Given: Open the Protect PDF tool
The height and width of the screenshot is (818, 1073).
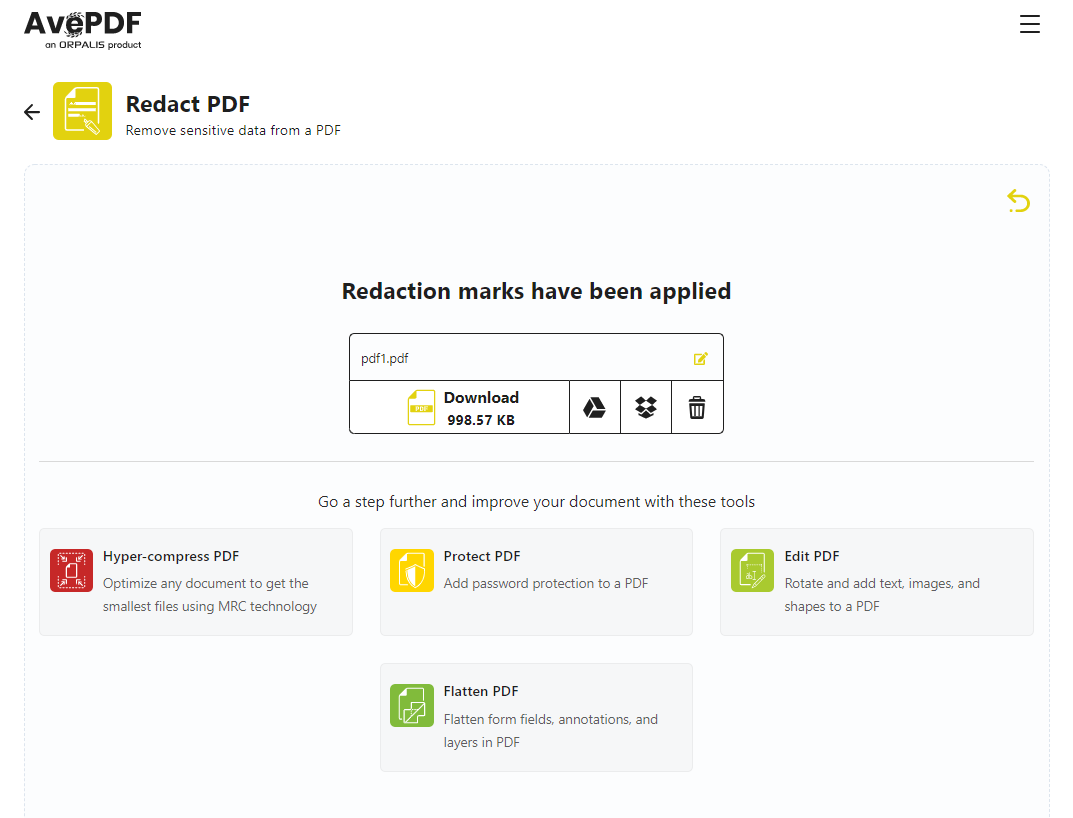Looking at the screenshot, I should pos(536,581).
